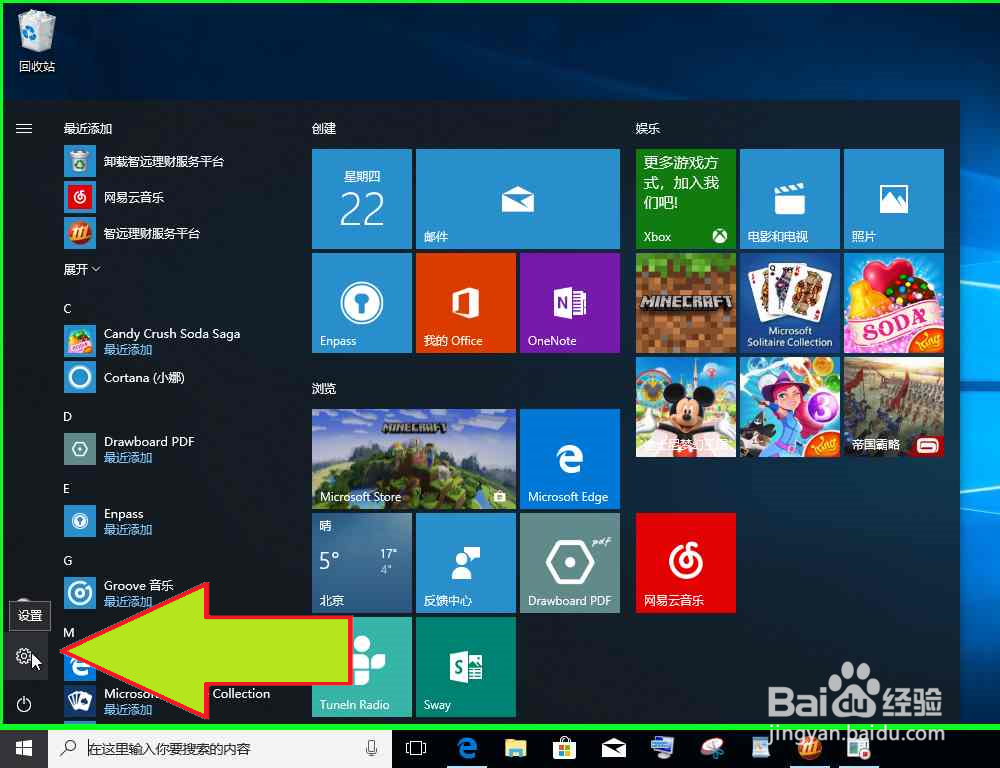Click the 娱乐 tile group header
The width and height of the screenshot is (1000, 768).
[648, 129]
